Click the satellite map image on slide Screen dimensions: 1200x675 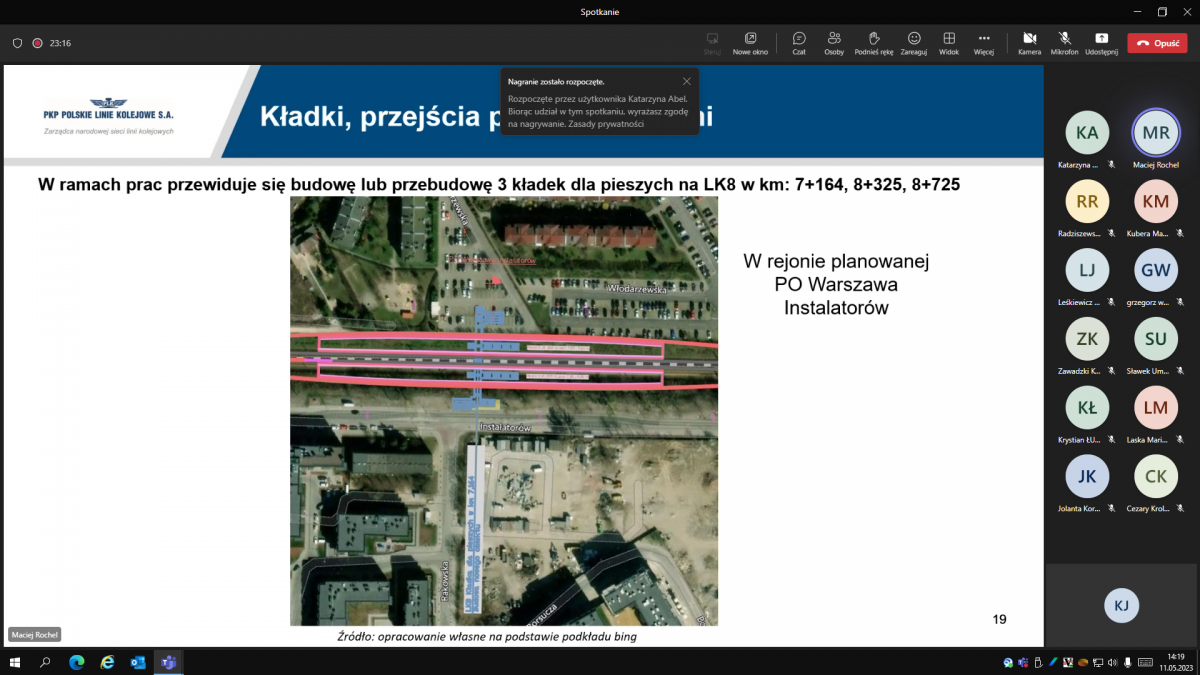click(504, 411)
